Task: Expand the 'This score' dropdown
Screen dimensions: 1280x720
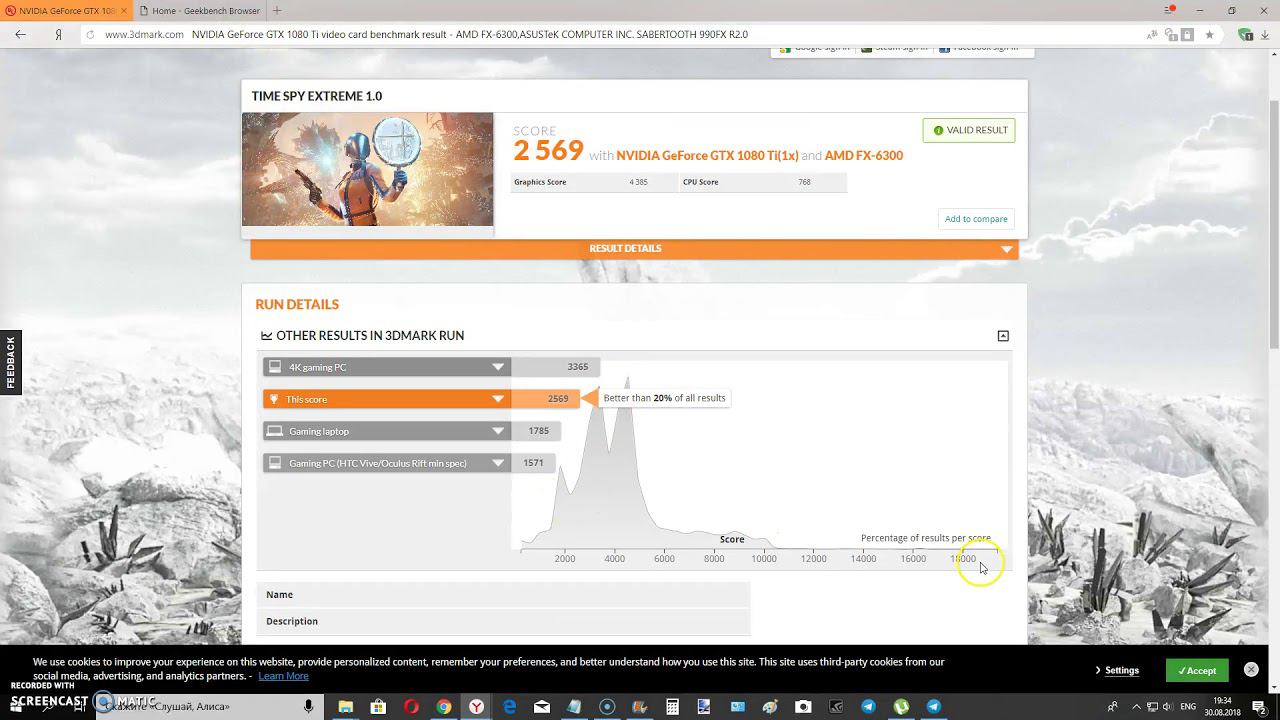Action: pyautogui.click(x=498, y=399)
